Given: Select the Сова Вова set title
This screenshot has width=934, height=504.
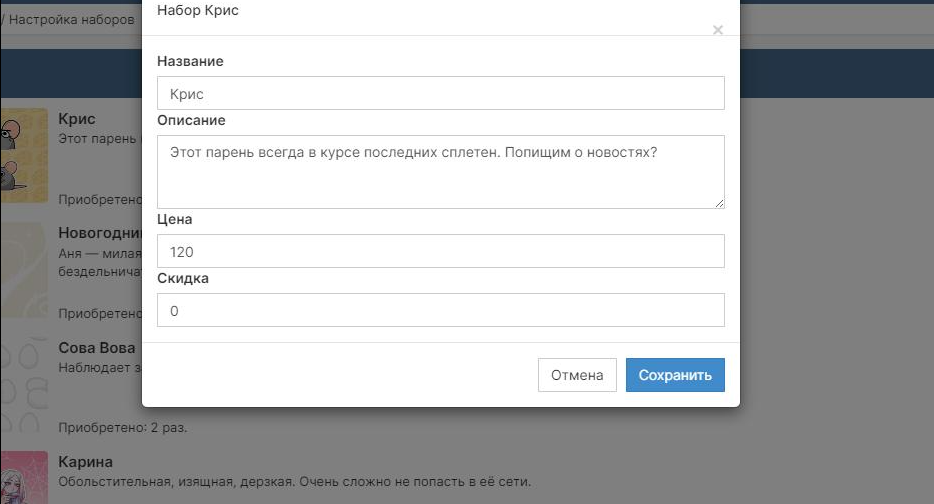Looking at the screenshot, I should [x=97, y=348].
